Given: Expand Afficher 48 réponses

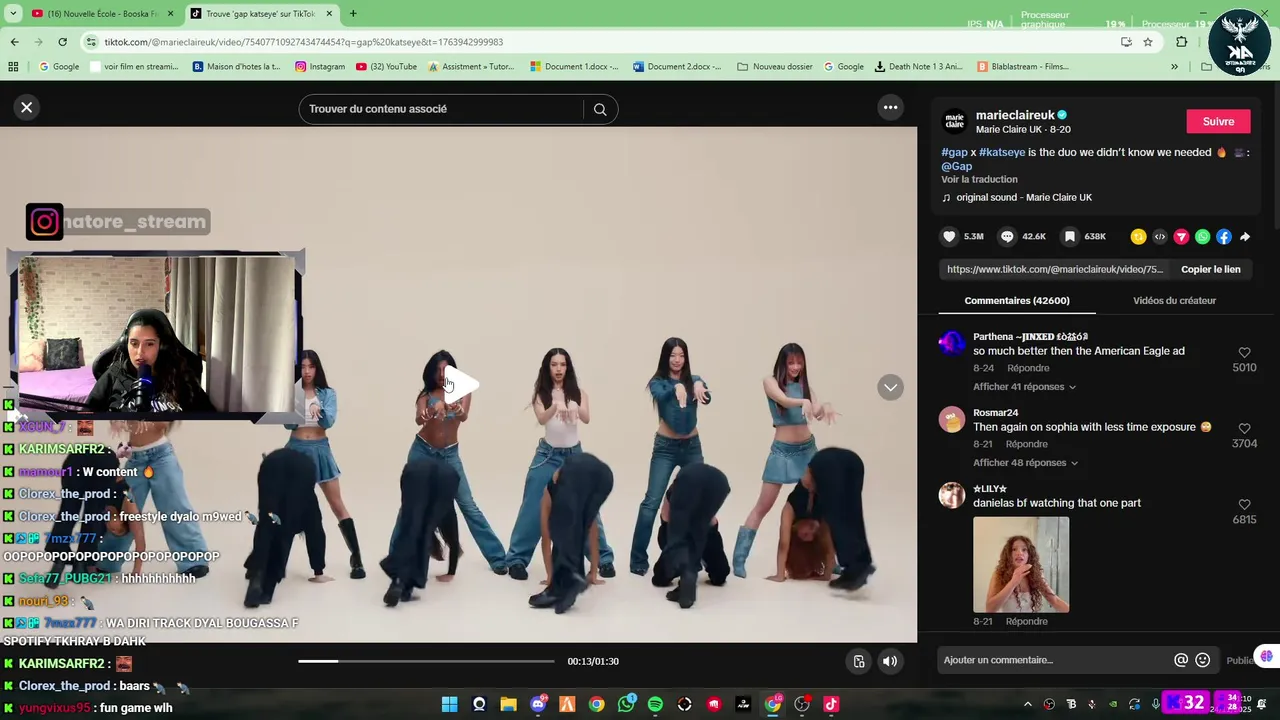Looking at the screenshot, I should point(1025,463).
